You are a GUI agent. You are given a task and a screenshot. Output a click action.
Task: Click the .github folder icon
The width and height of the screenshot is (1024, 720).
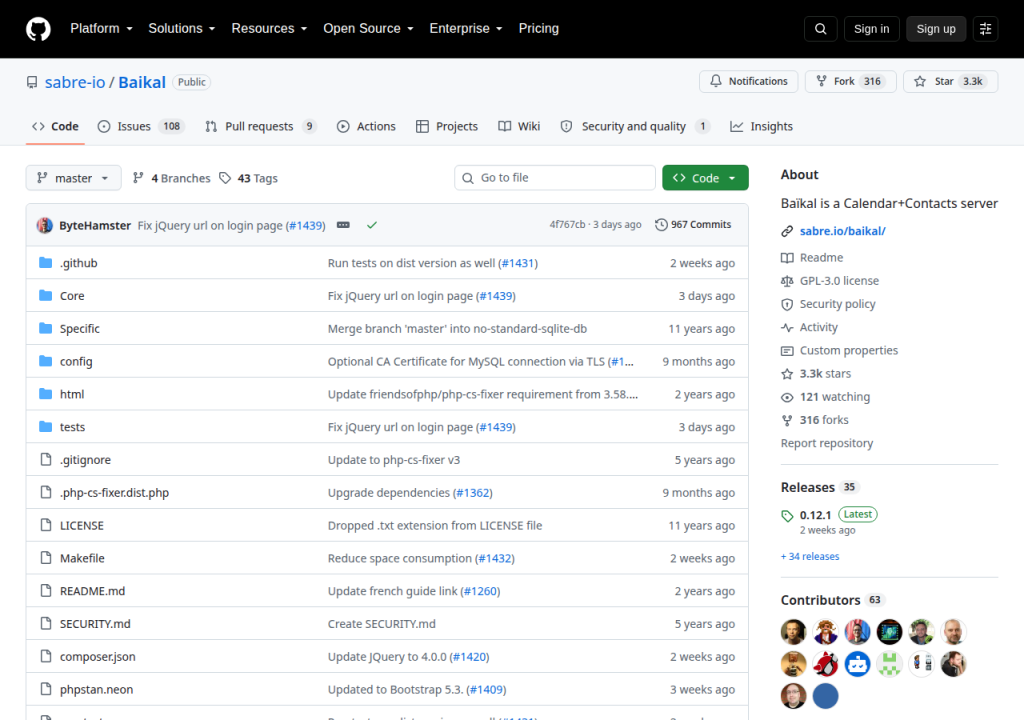(x=45, y=263)
